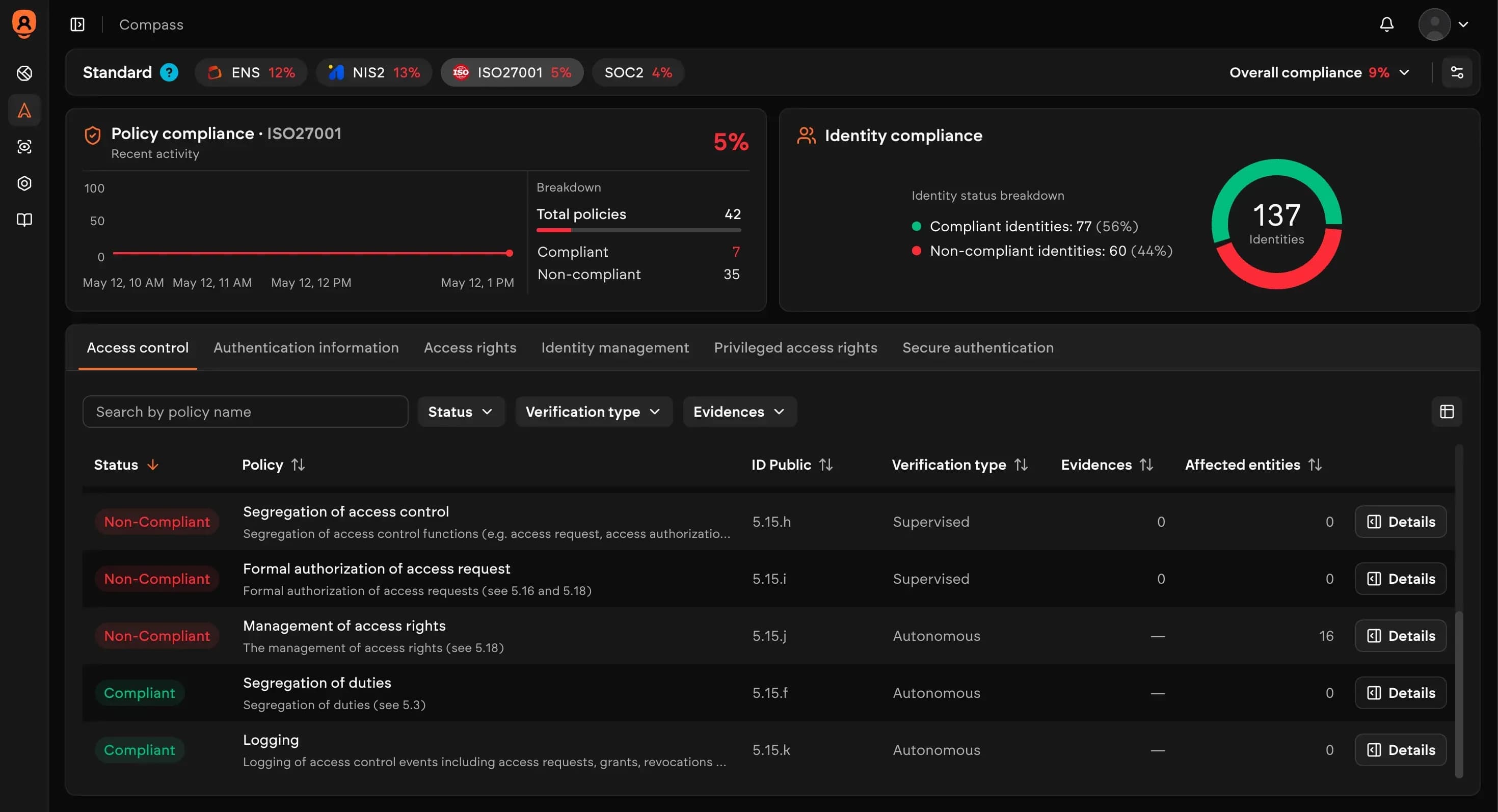The image size is (1498, 812).
Task: Click the 5.15.f ID Public cell
Action: click(x=770, y=692)
